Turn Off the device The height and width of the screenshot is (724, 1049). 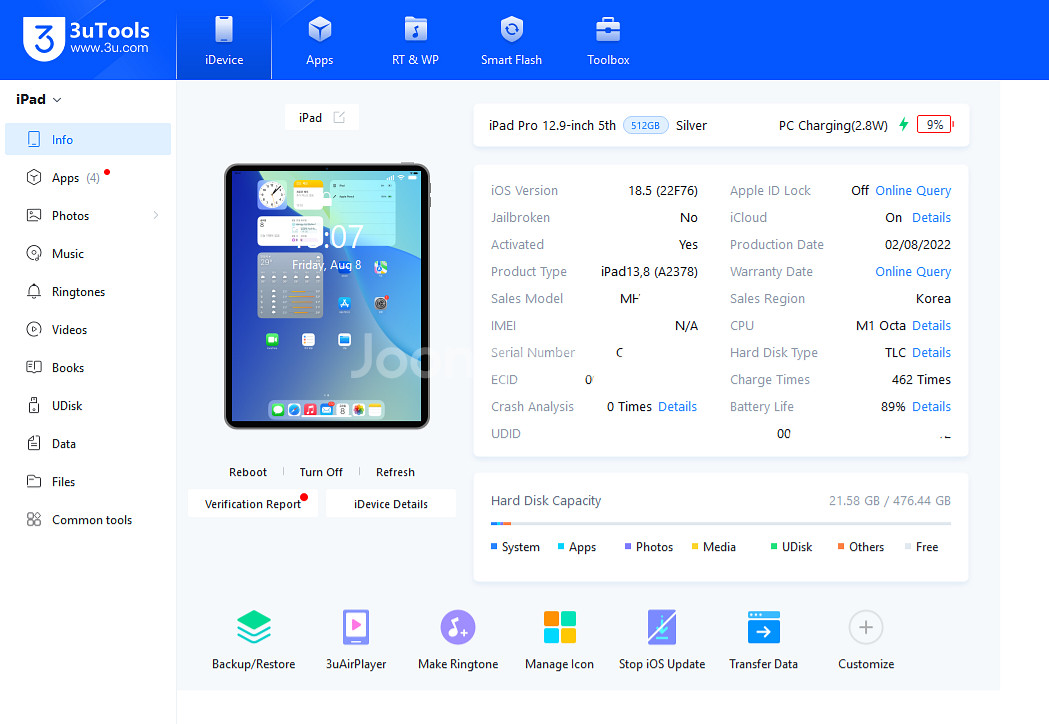coord(320,472)
